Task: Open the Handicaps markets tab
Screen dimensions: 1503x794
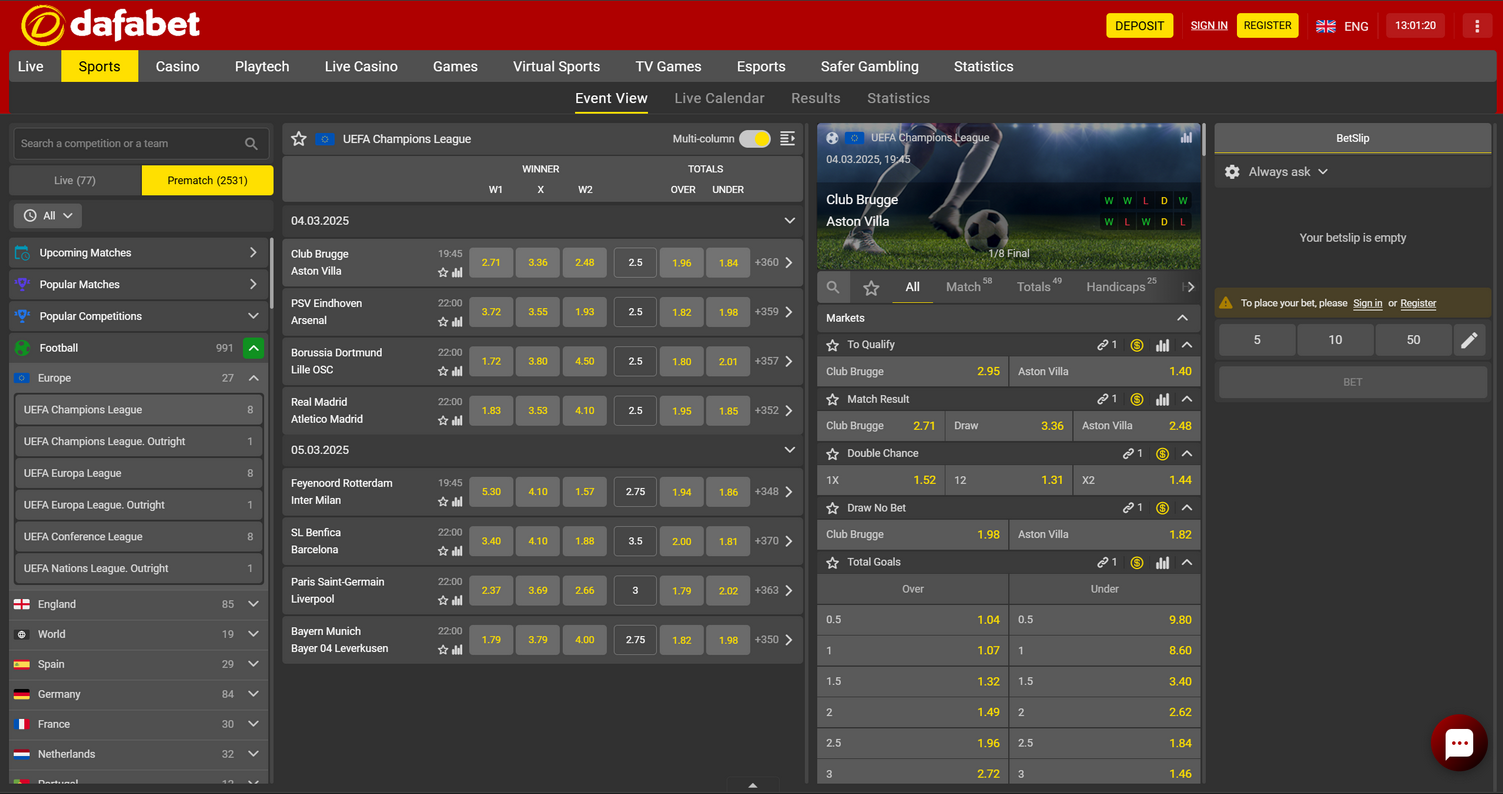Action: (x=1116, y=287)
